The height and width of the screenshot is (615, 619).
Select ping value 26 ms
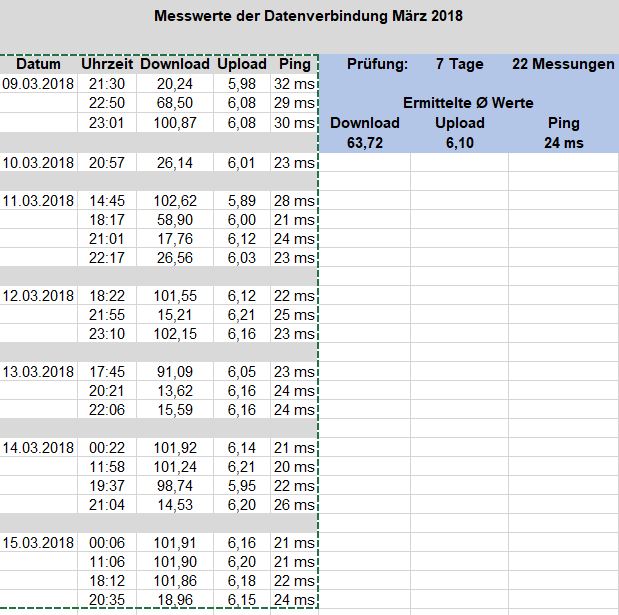[x=294, y=504]
